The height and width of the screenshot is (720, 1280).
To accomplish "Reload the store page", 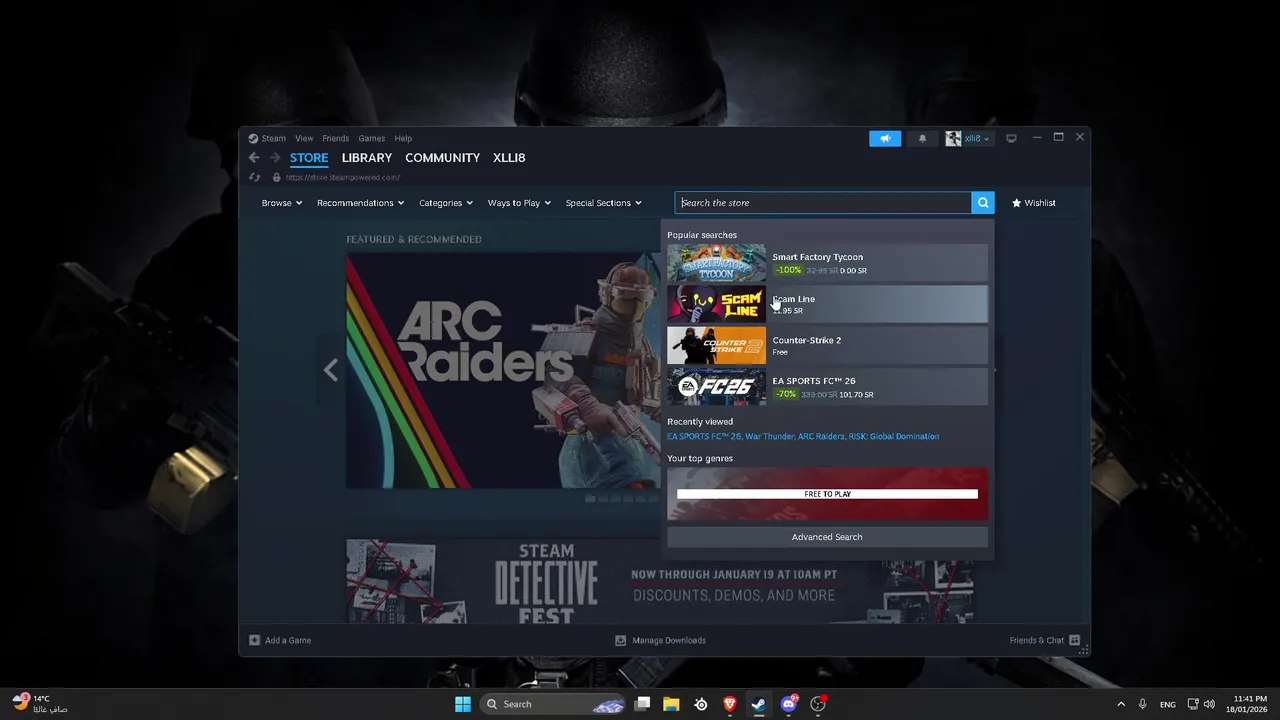I will coord(255,177).
